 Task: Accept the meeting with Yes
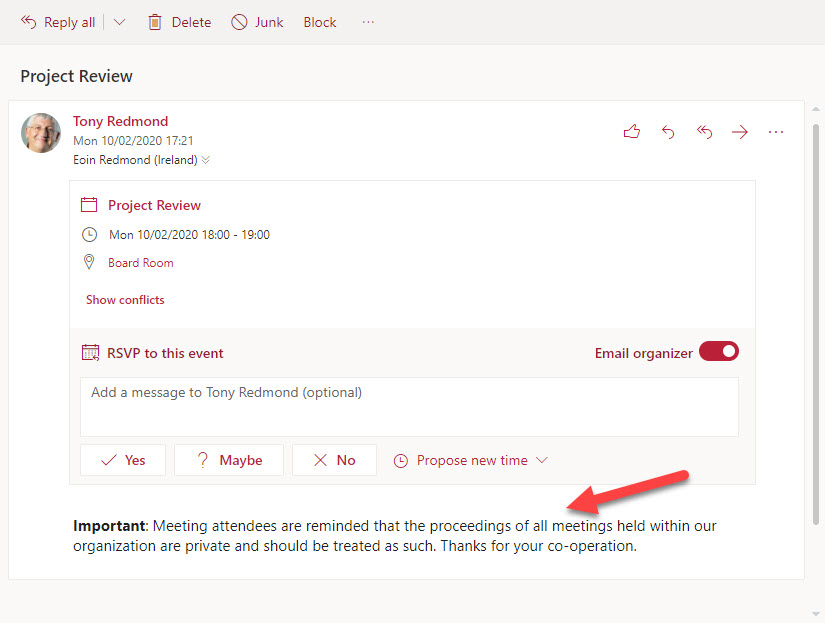coord(124,460)
